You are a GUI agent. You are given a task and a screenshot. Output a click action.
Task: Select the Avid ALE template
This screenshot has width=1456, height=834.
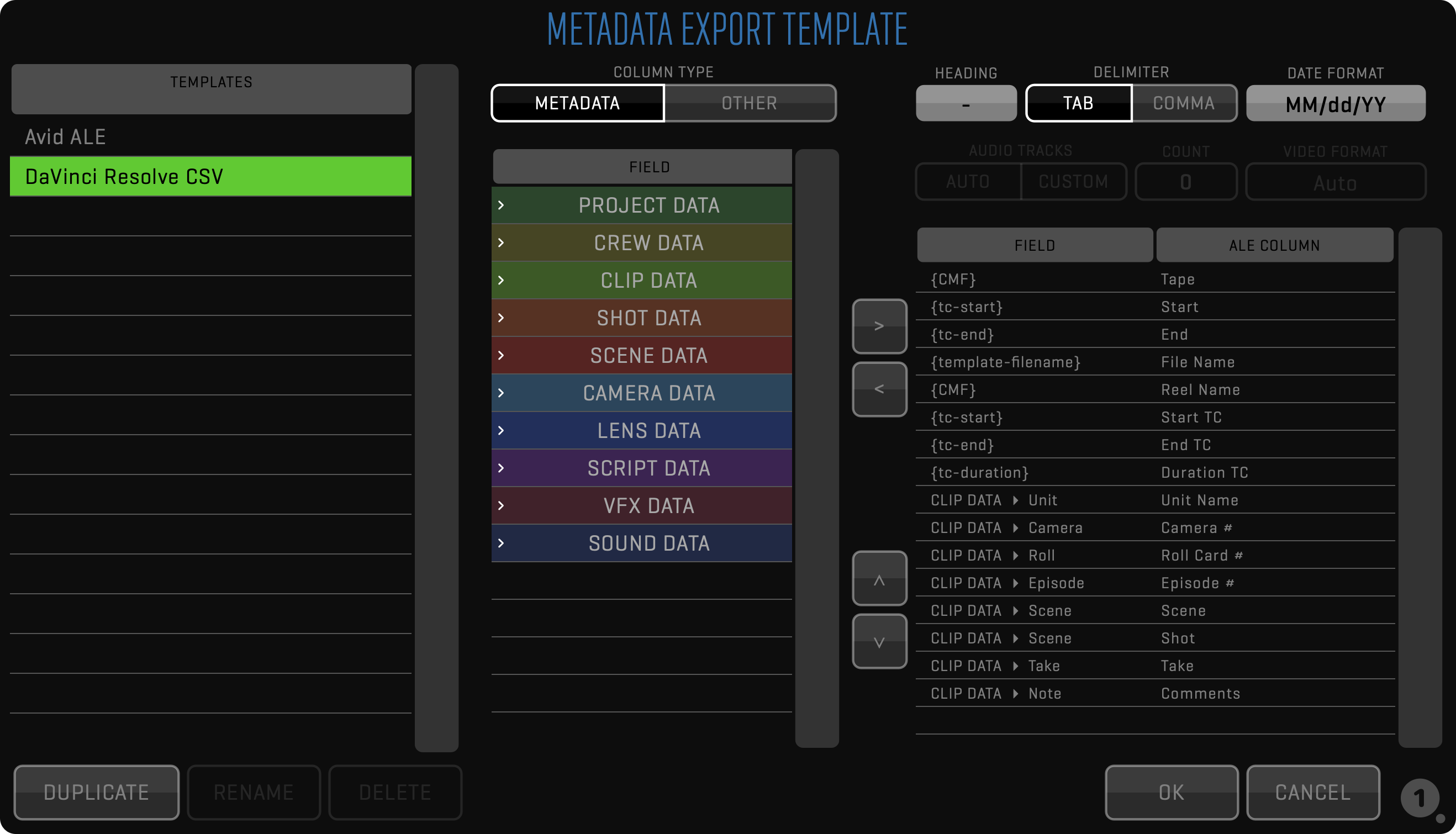click(211, 137)
